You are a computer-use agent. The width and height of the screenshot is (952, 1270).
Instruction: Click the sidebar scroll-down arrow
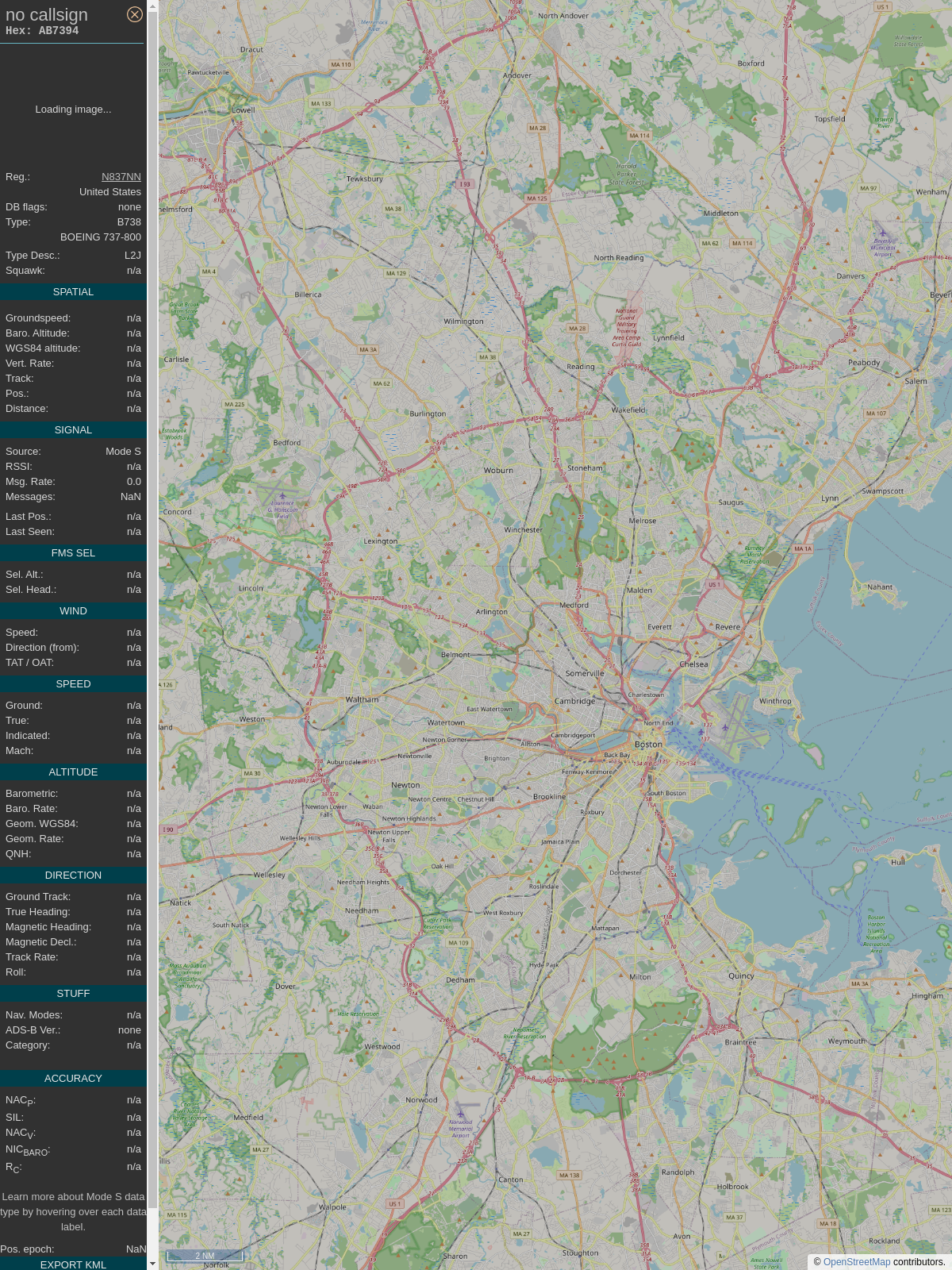click(x=152, y=1264)
